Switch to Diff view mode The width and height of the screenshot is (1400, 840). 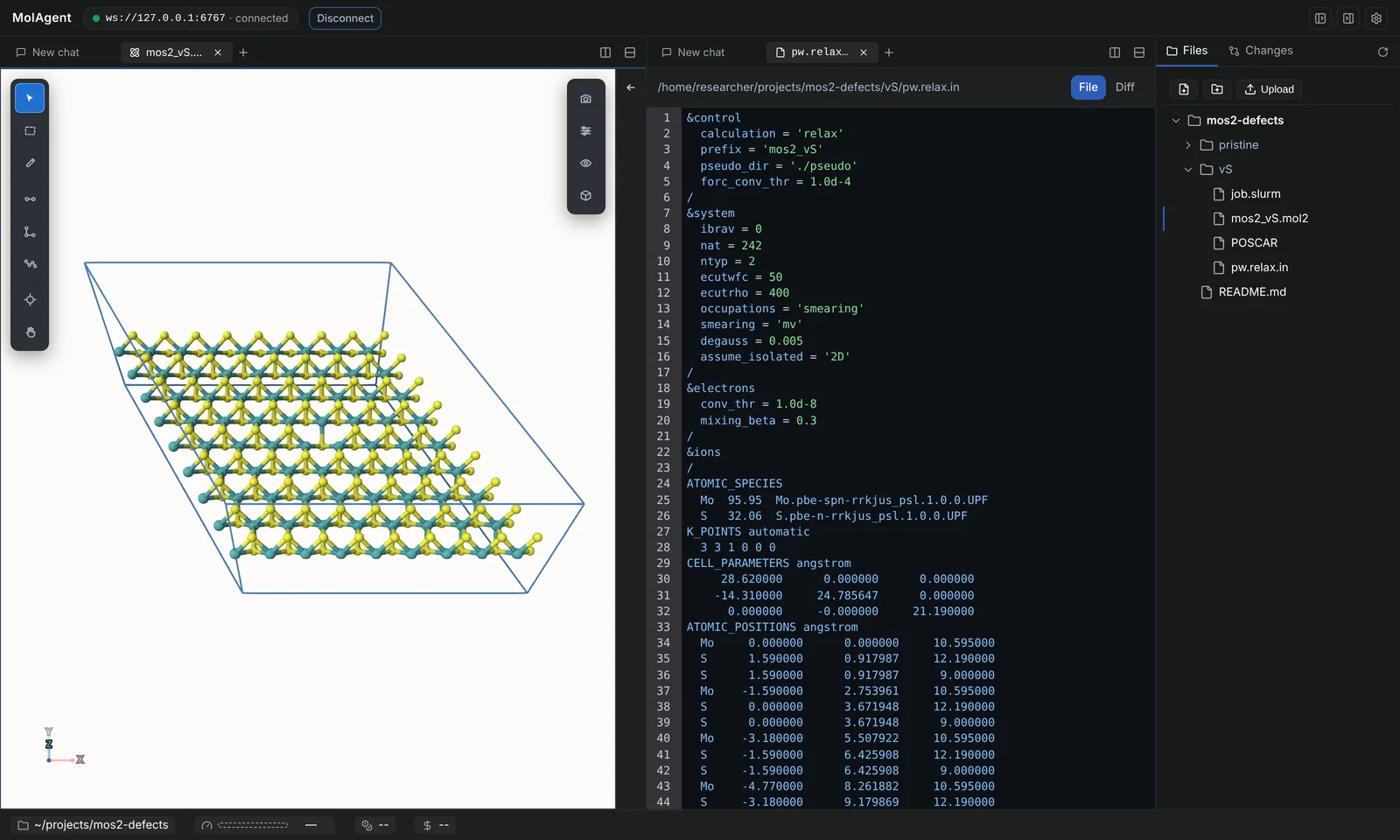pyautogui.click(x=1125, y=87)
